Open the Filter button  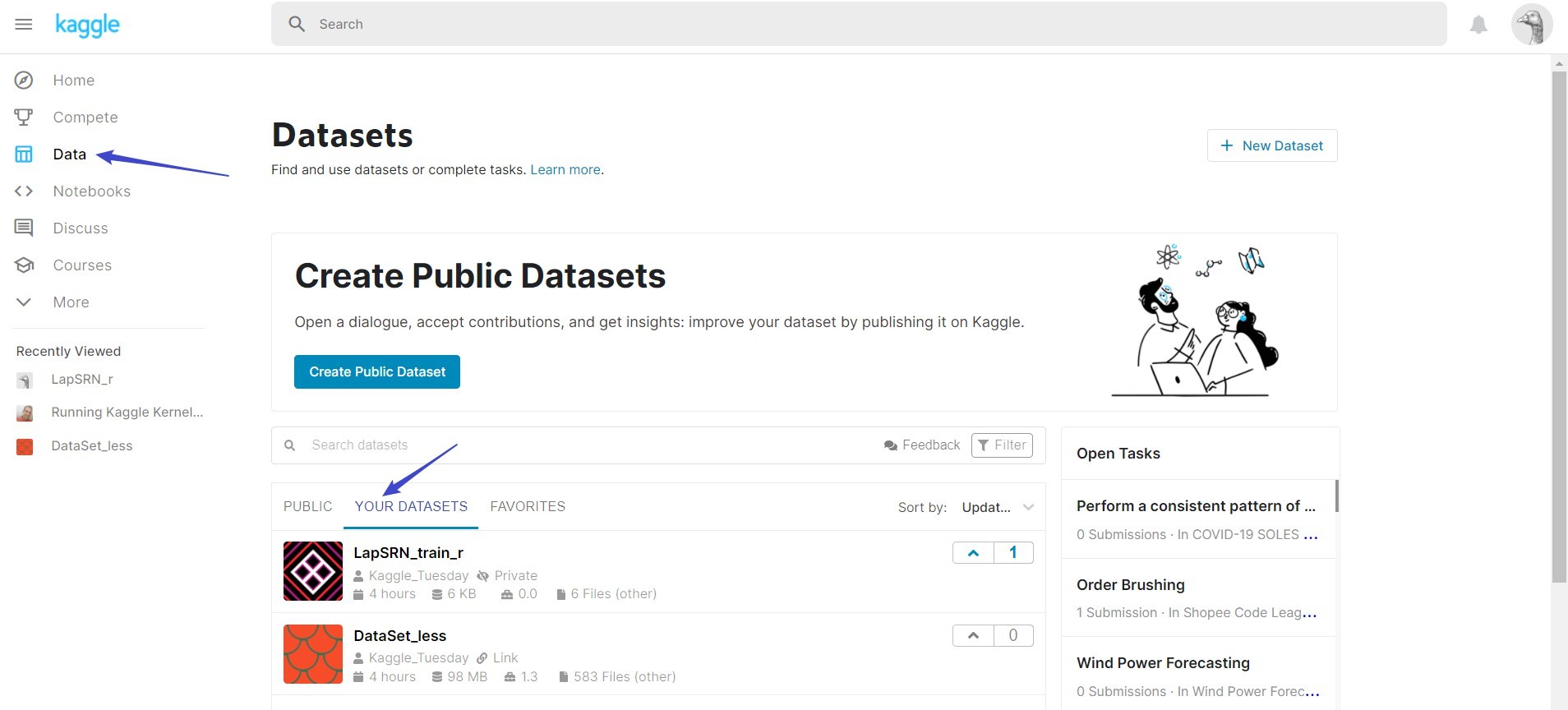click(x=1002, y=445)
